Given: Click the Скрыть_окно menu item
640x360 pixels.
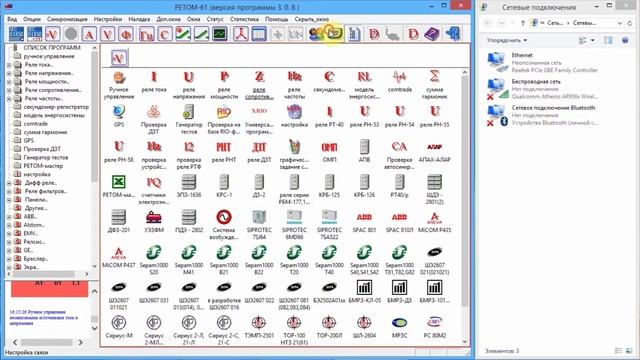Looking at the screenshot, I should [x=311, y=19].
